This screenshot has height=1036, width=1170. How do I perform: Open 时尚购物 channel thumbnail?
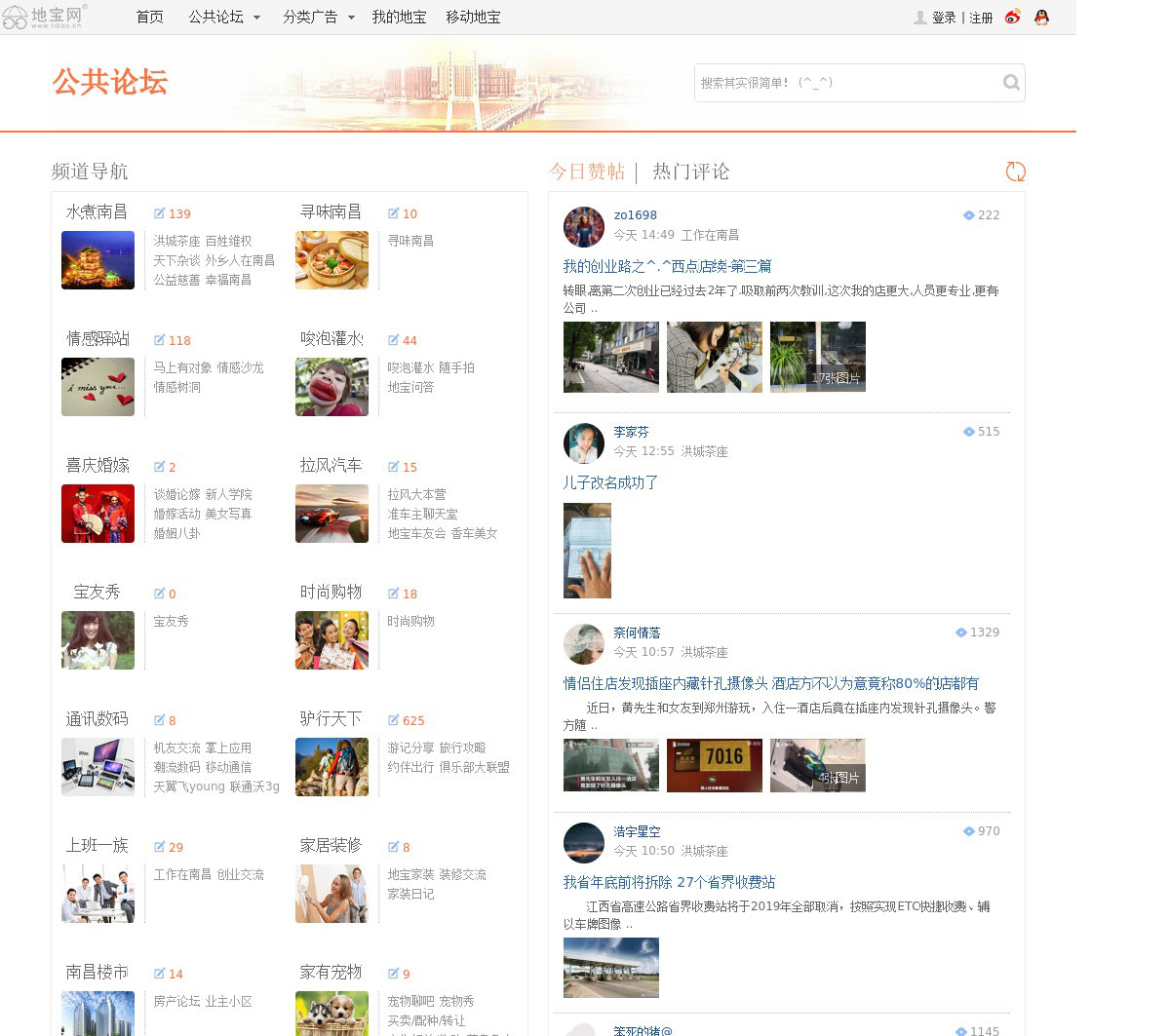pyautogui.click(x=331, y=640)
